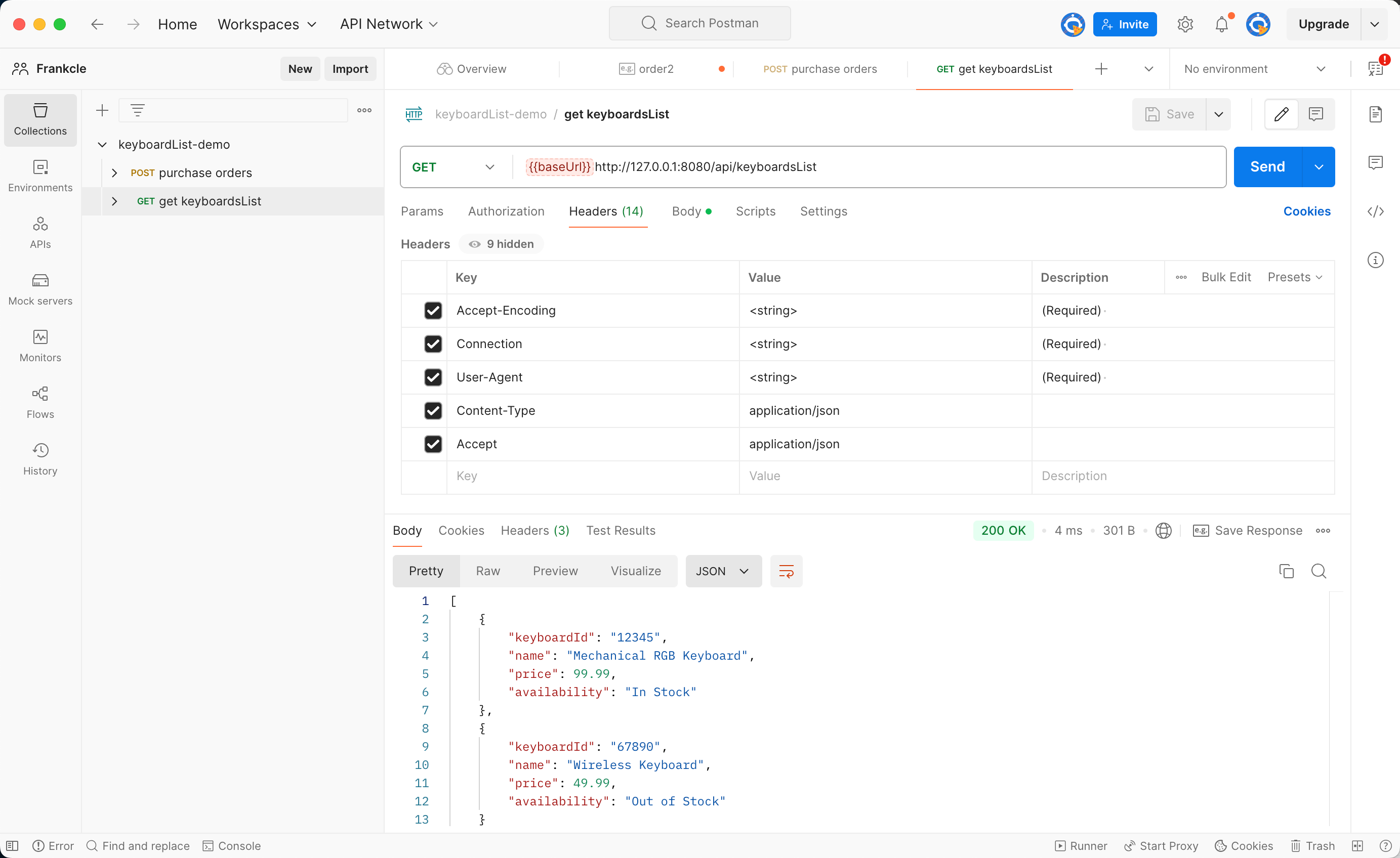Click the Import button
This screenshot has width=1400, height=858.
[350, 69]
